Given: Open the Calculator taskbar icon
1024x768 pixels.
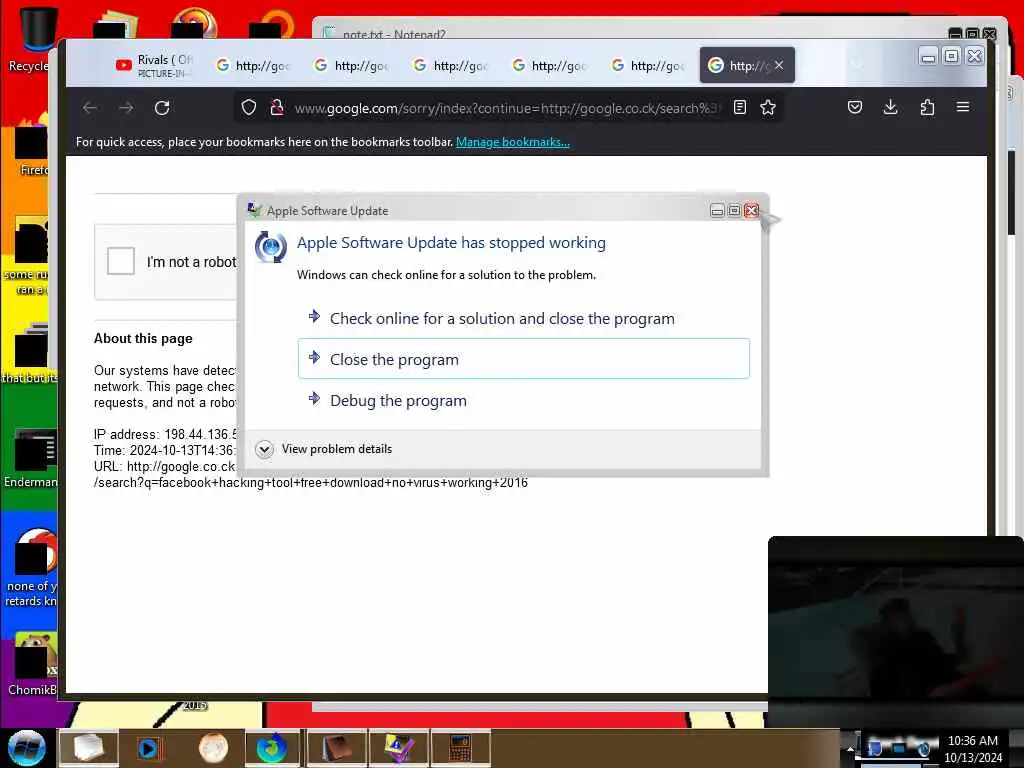Looking at the screenshot, I should coord(460,748).
